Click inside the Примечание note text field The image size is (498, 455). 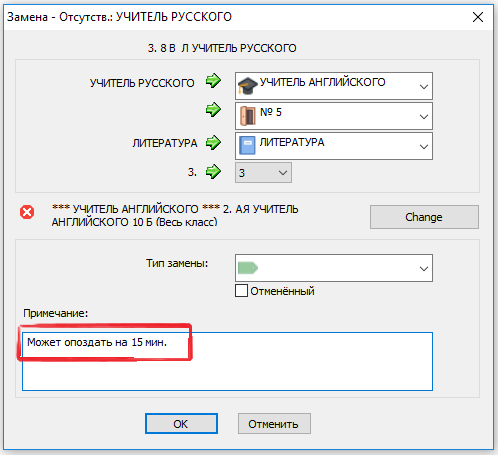click(227, 361)
